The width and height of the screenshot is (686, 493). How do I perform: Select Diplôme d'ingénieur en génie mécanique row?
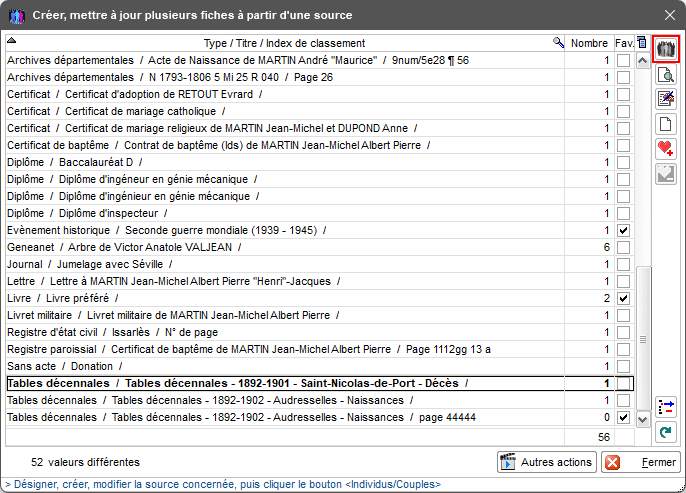284,196
